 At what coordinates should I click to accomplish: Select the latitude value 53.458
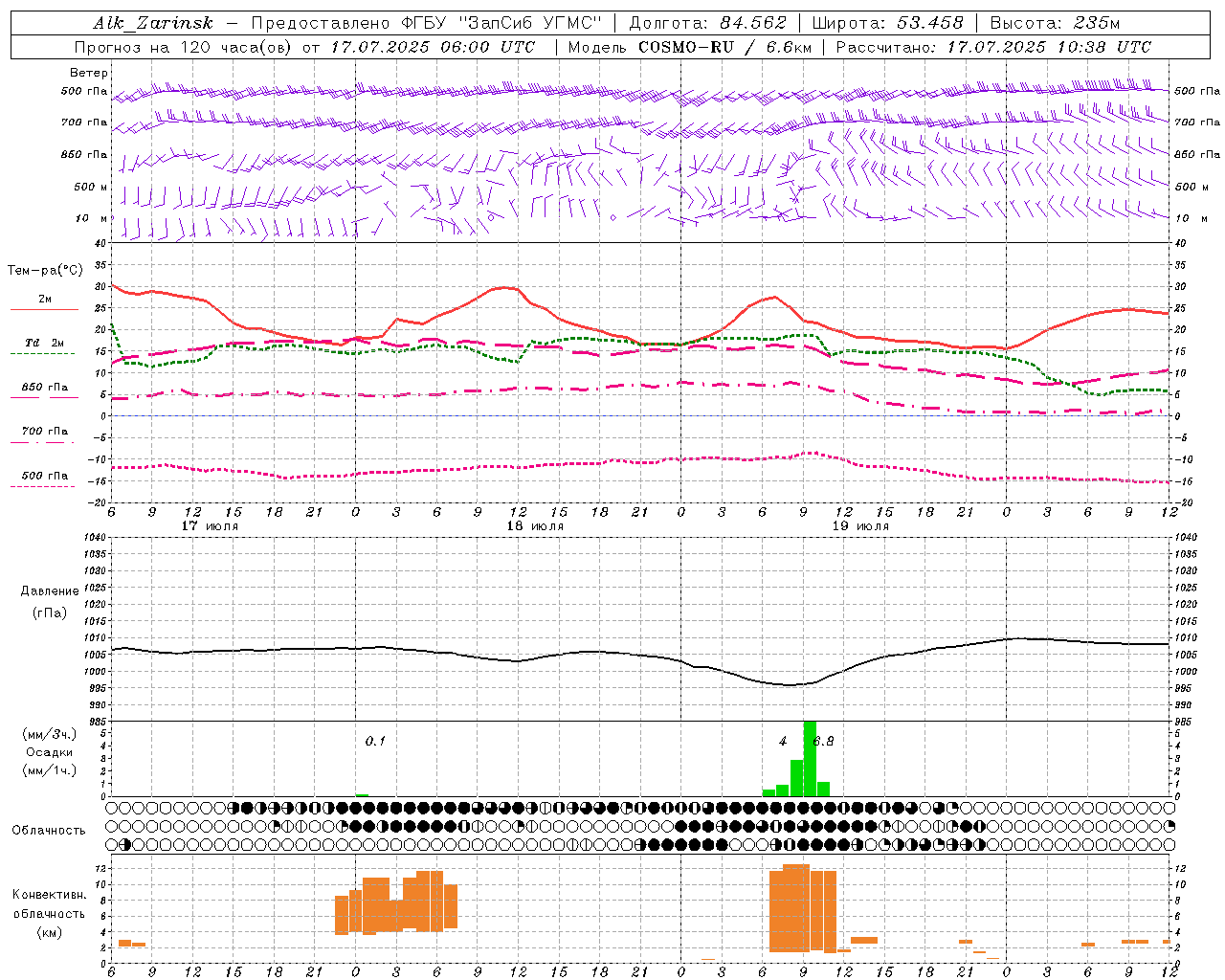click(930, 24)
